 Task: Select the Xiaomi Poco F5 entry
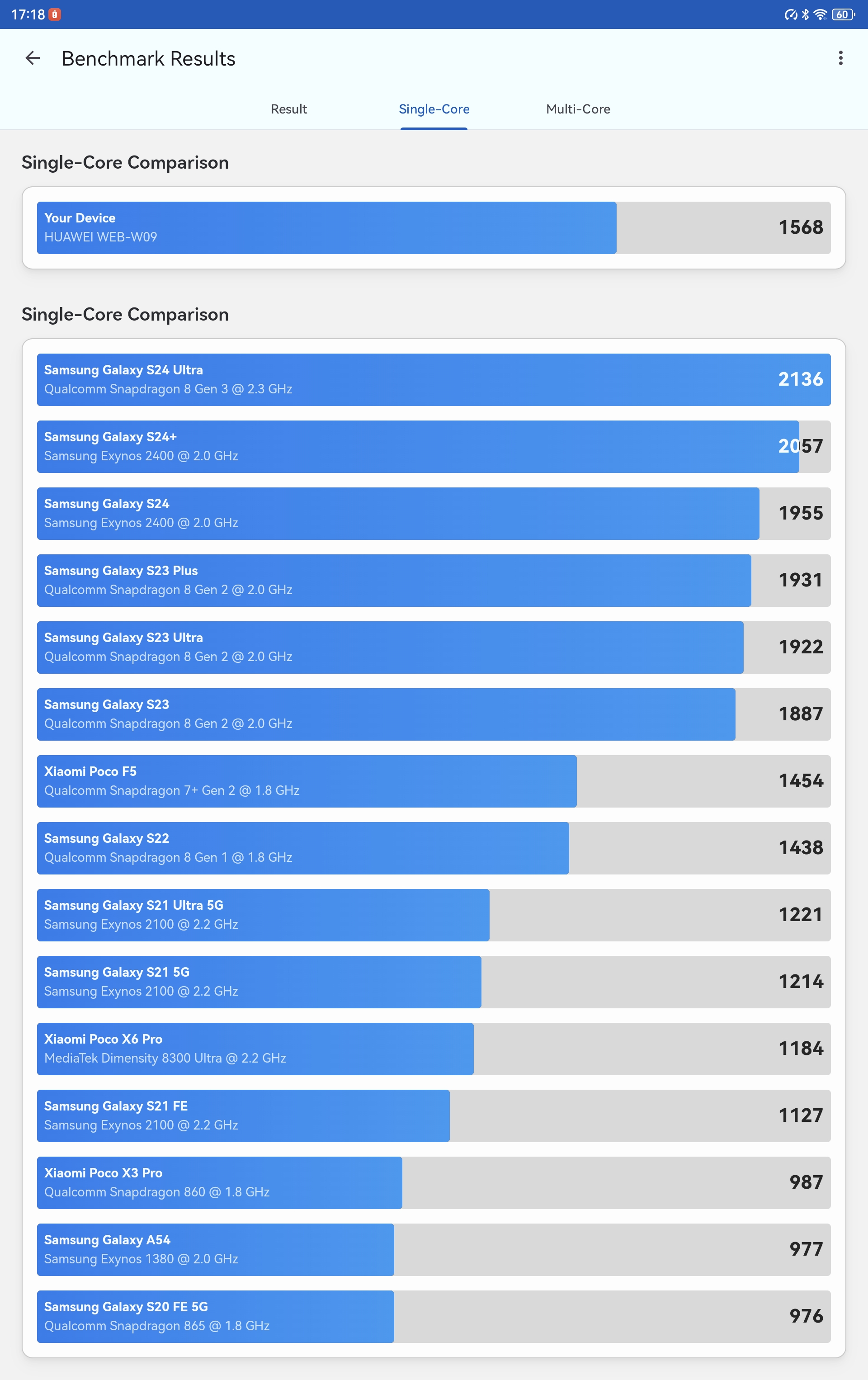click(434, 781)
